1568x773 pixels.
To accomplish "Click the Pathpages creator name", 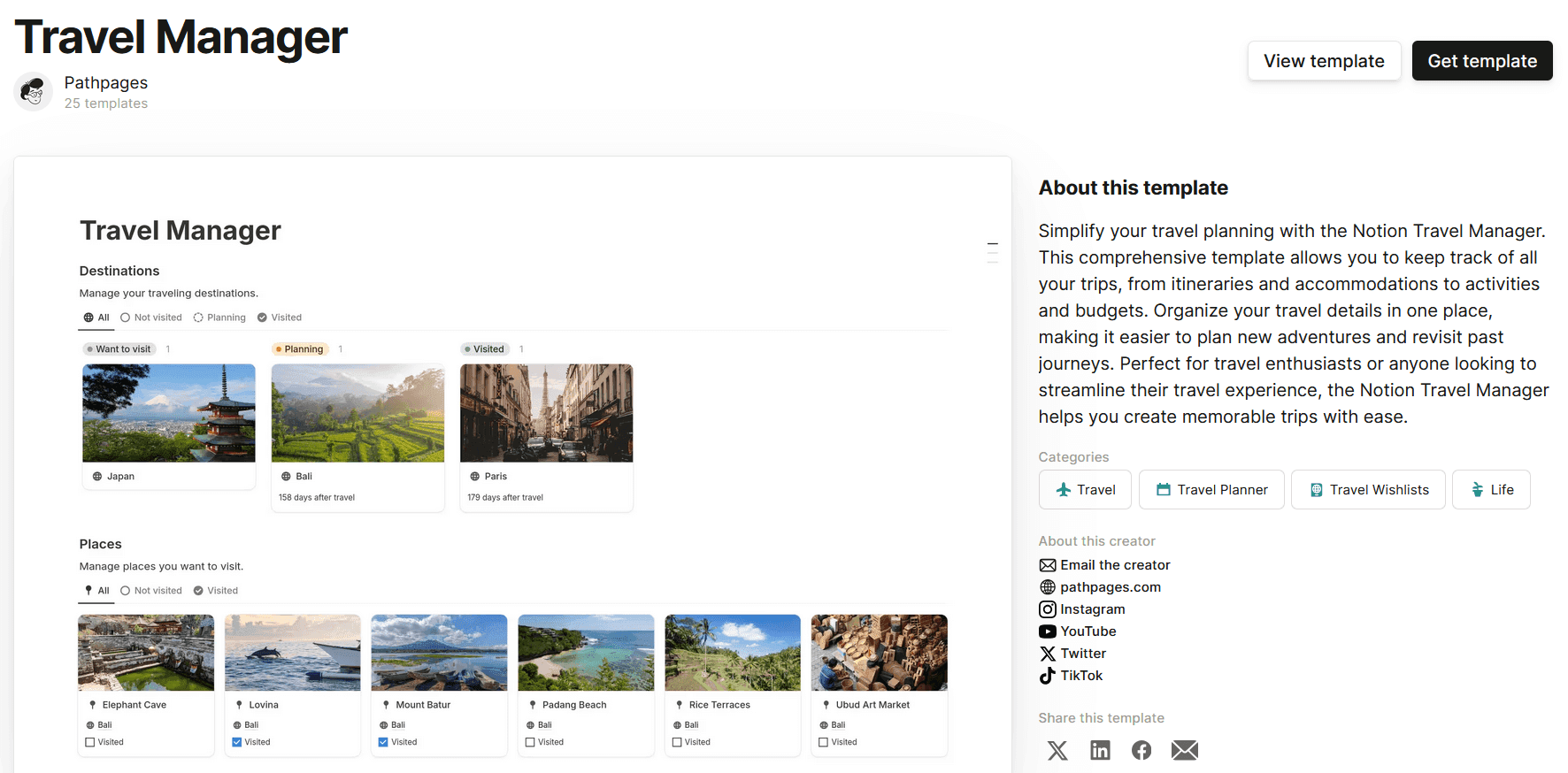I will [x=106, y=82].
